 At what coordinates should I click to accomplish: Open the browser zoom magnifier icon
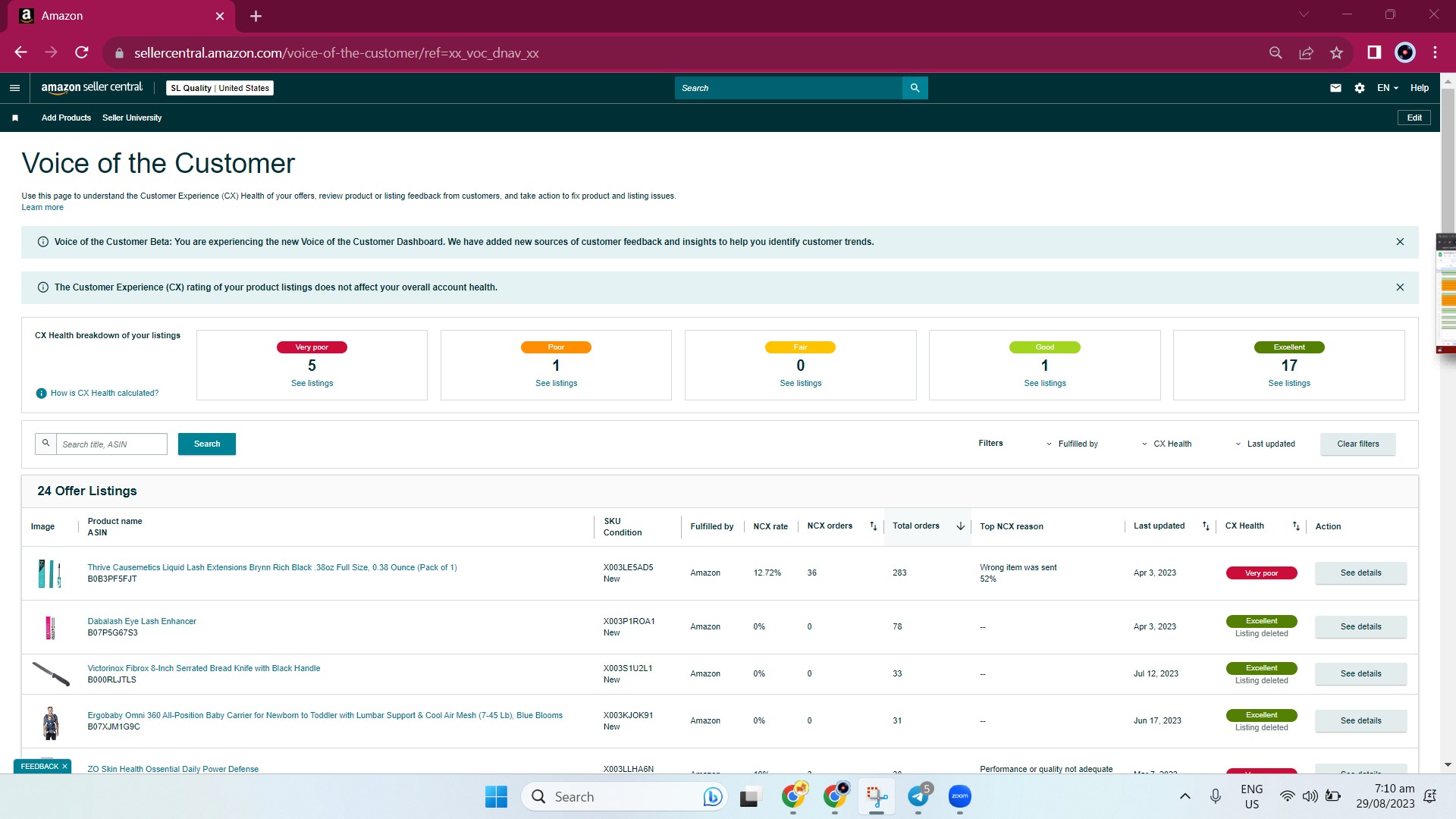click(x=1276, y=52)
